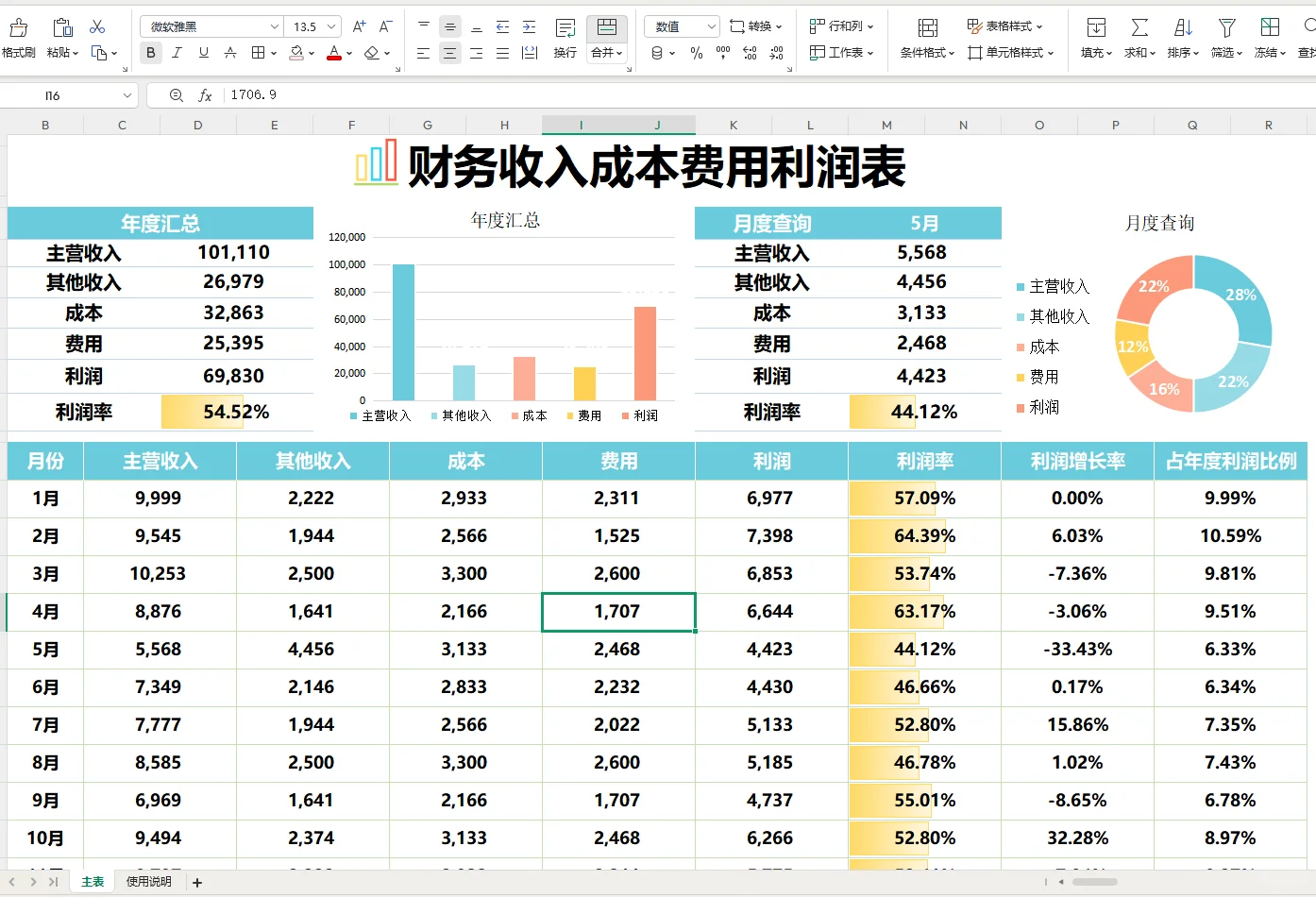1316x897 pixels.
Task: Toggle Strikethrough formatting
Action: point(230,53)
